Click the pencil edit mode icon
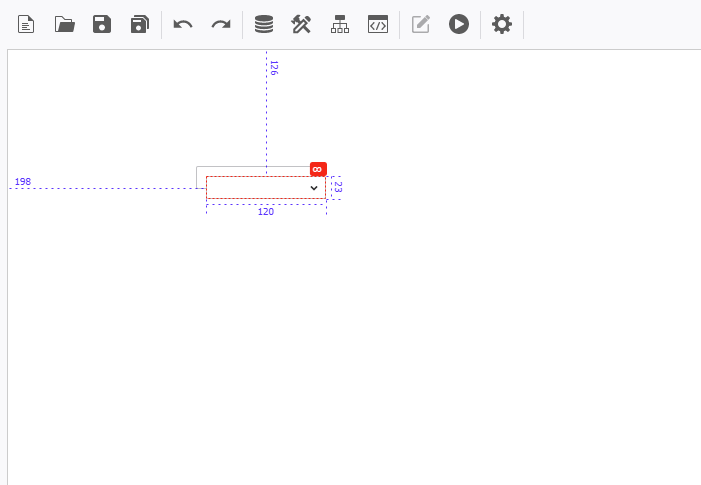Viewport: 701px width, 485px height. (x=421, y=24)
